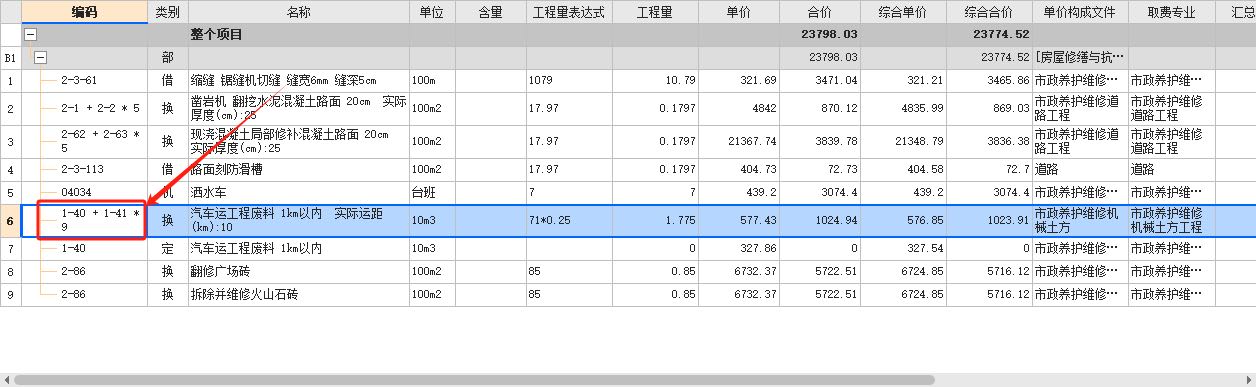Click total price 870.12

click(820, 108)
